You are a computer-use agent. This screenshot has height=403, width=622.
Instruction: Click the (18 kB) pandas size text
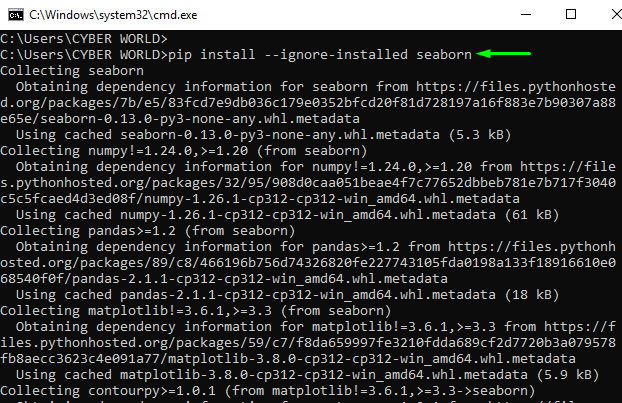532,295
